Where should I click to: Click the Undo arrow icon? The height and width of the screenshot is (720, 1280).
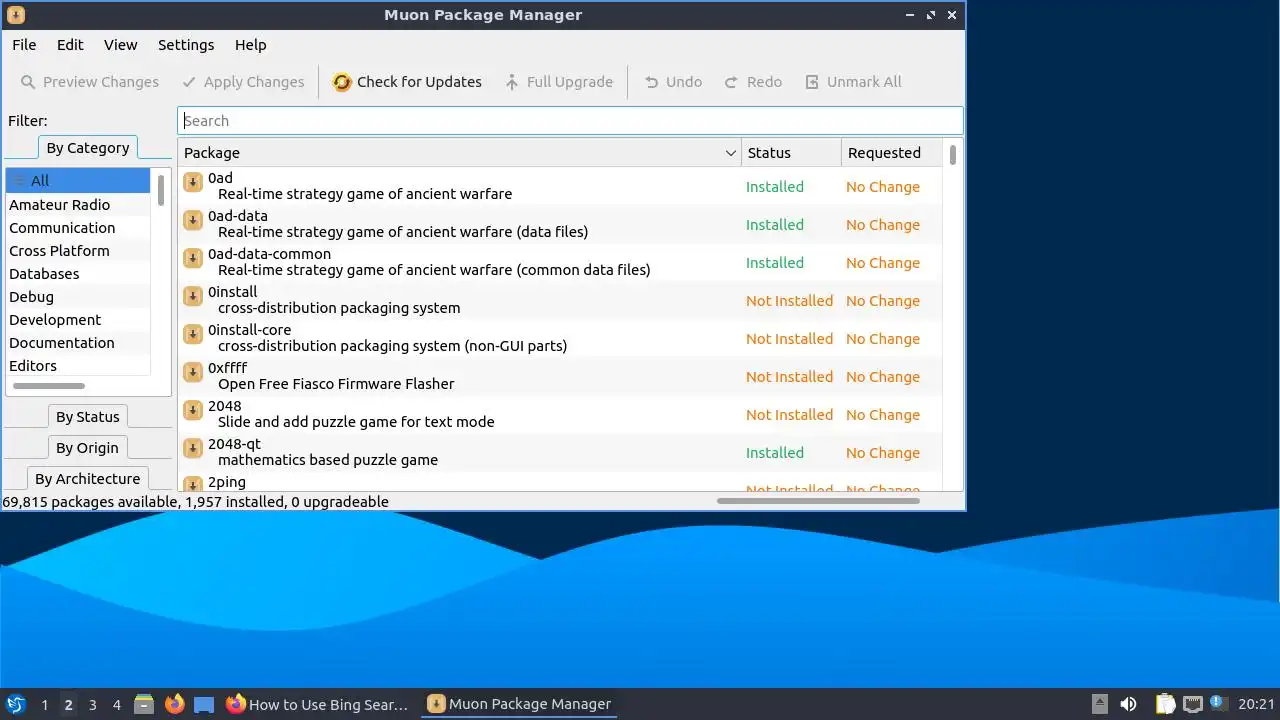(651, 82)
